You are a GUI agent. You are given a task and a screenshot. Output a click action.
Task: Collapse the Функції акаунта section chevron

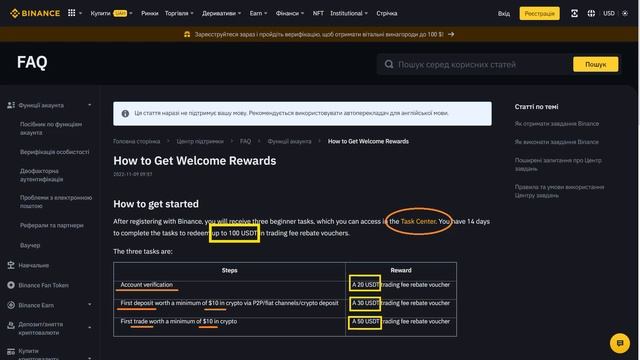90,105
